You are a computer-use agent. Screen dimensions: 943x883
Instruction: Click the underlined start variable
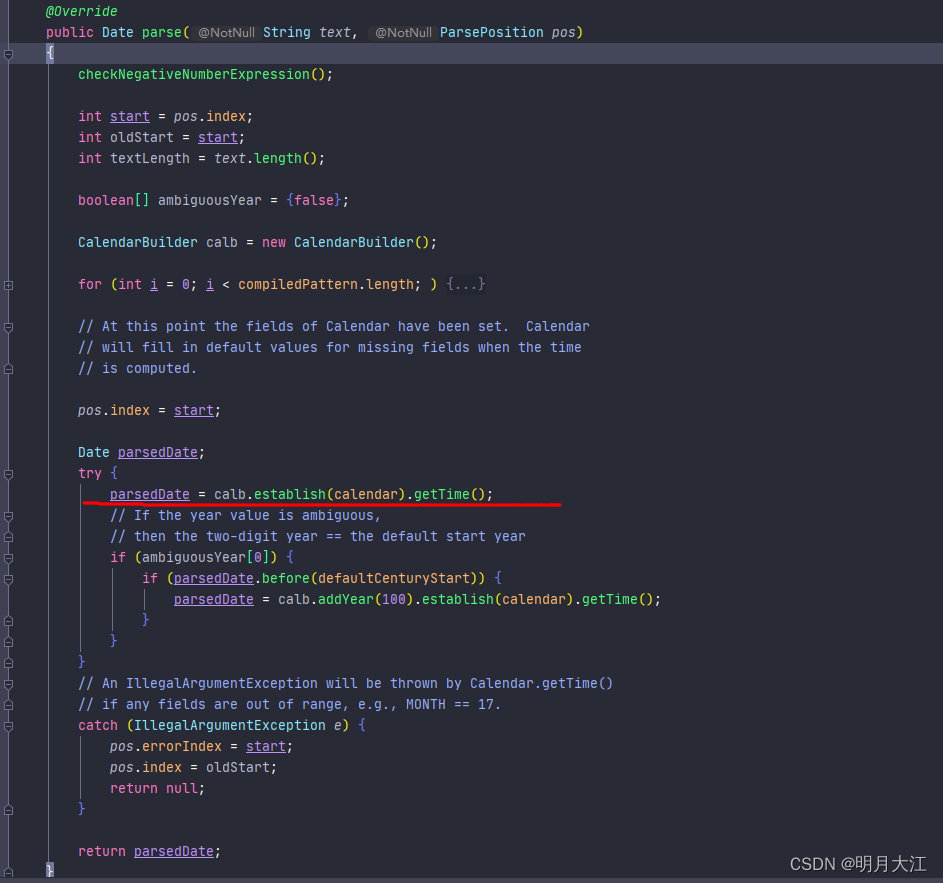[x=129, y=116]
